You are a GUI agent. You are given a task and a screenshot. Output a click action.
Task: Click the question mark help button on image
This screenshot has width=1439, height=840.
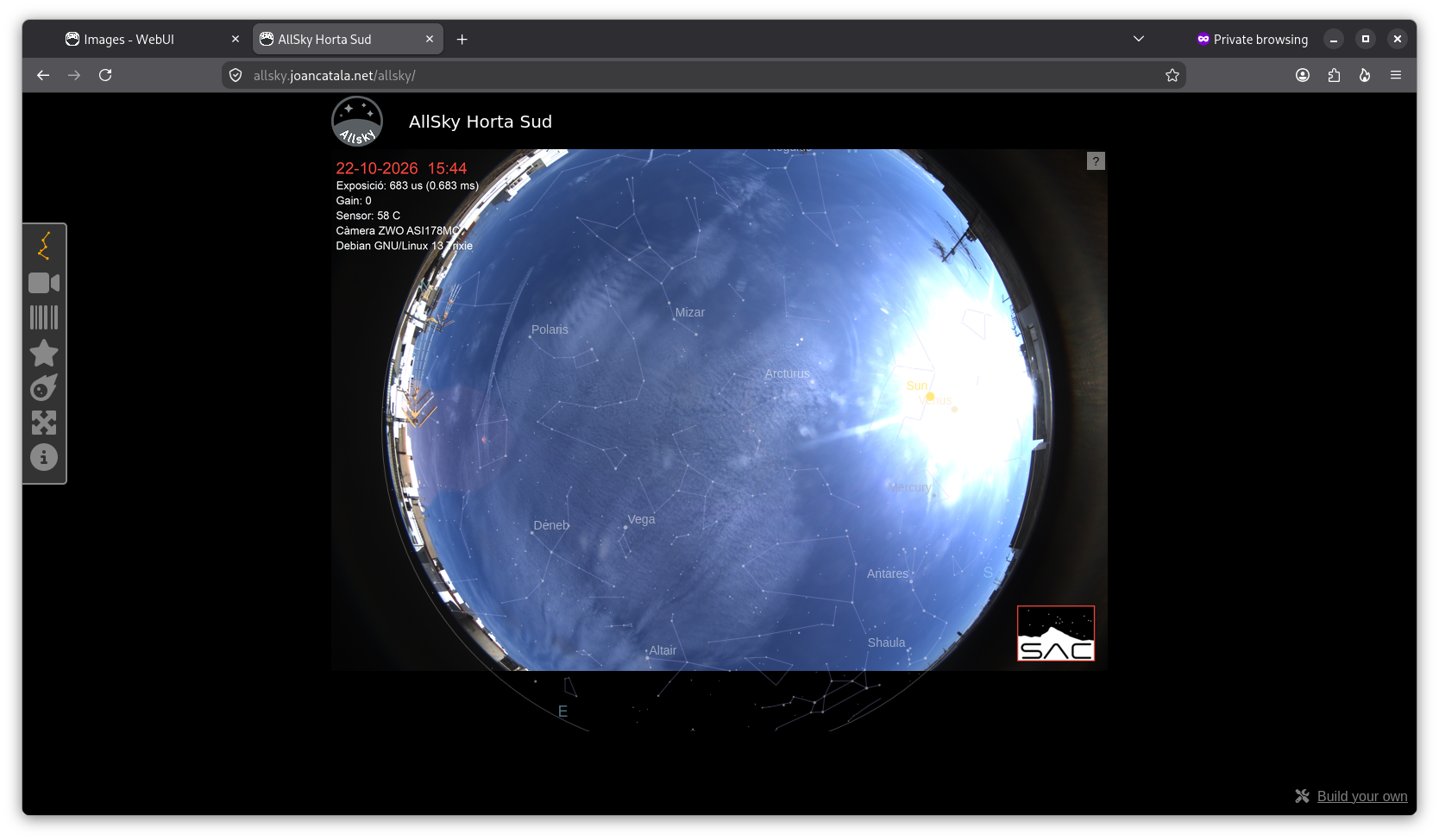[x=1096, y=161]
